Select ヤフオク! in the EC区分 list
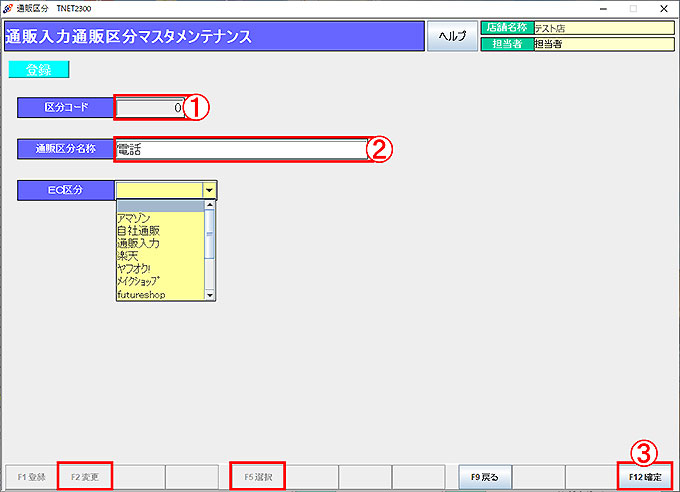This screenshot has height=492, width=680. pos(160,269)
